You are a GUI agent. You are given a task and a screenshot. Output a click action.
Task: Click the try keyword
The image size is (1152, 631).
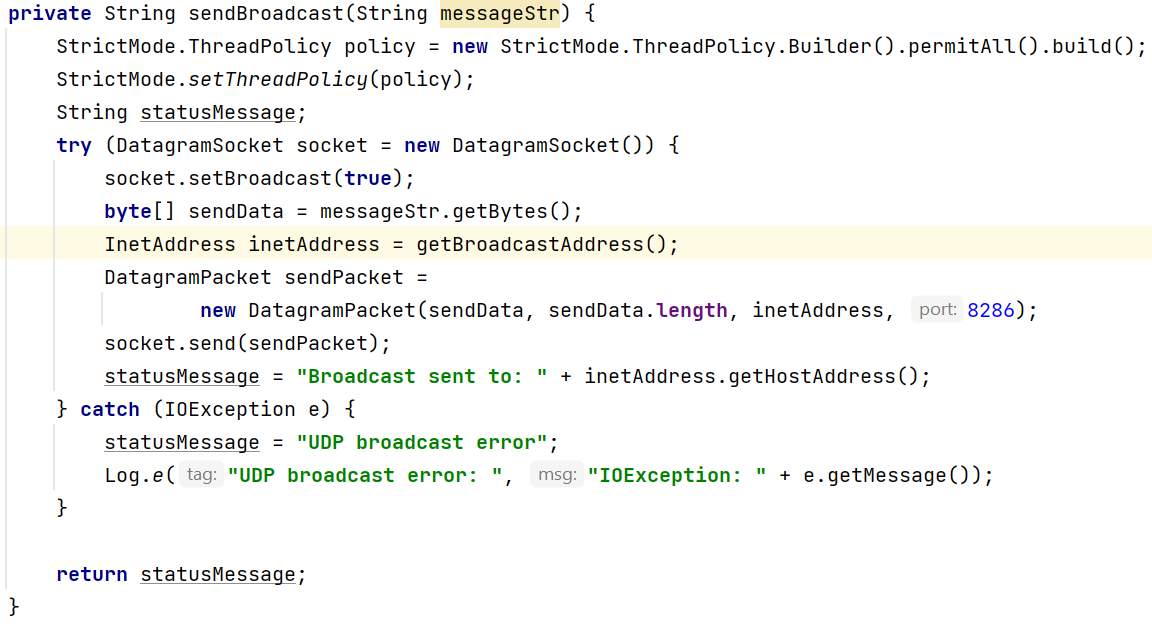coord(74,145)
